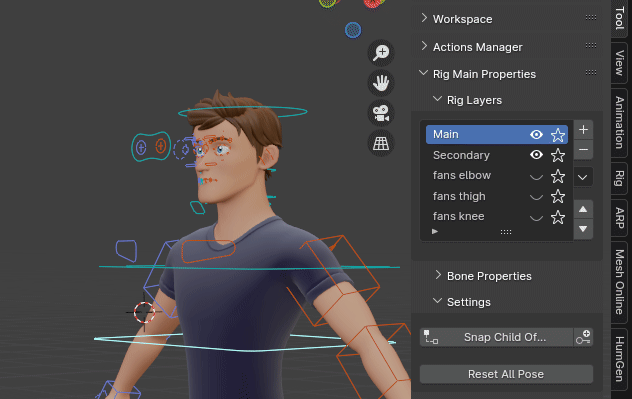Remove rig layer with minus button
The image size is (632, 399).
583,150
